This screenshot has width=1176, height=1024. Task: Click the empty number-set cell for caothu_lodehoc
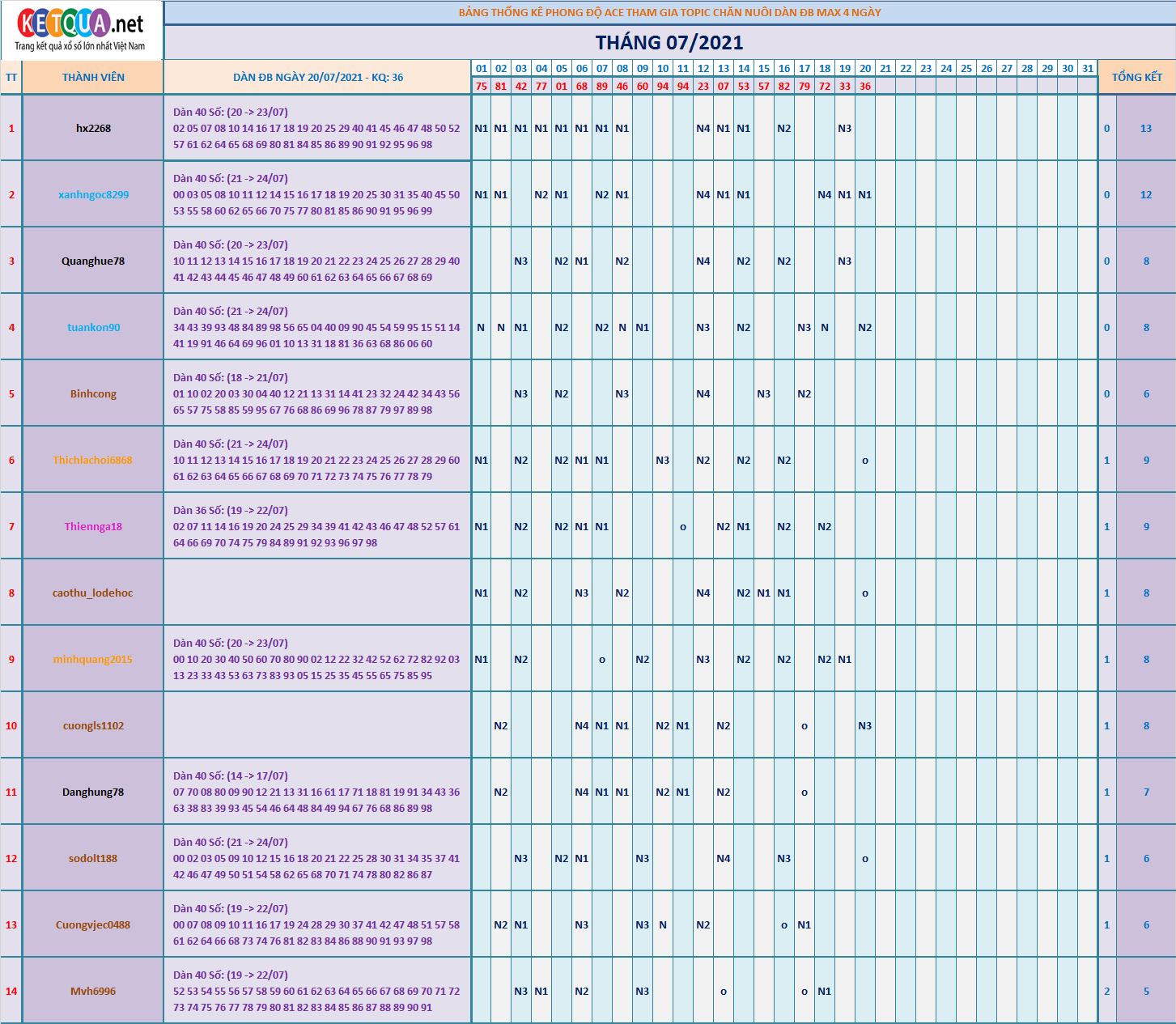(x=317, y=593)
